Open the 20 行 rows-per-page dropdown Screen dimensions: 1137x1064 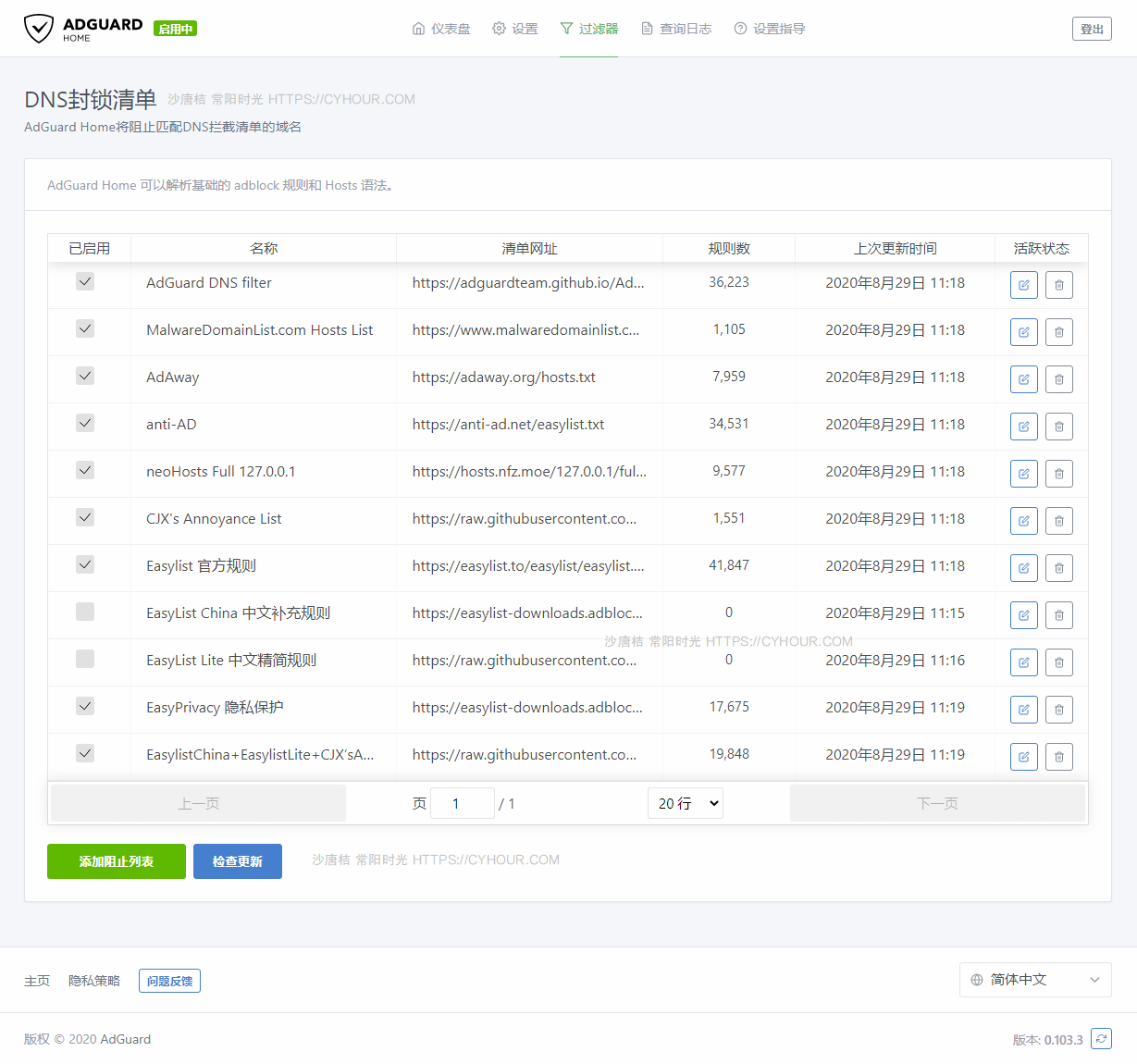686,803
